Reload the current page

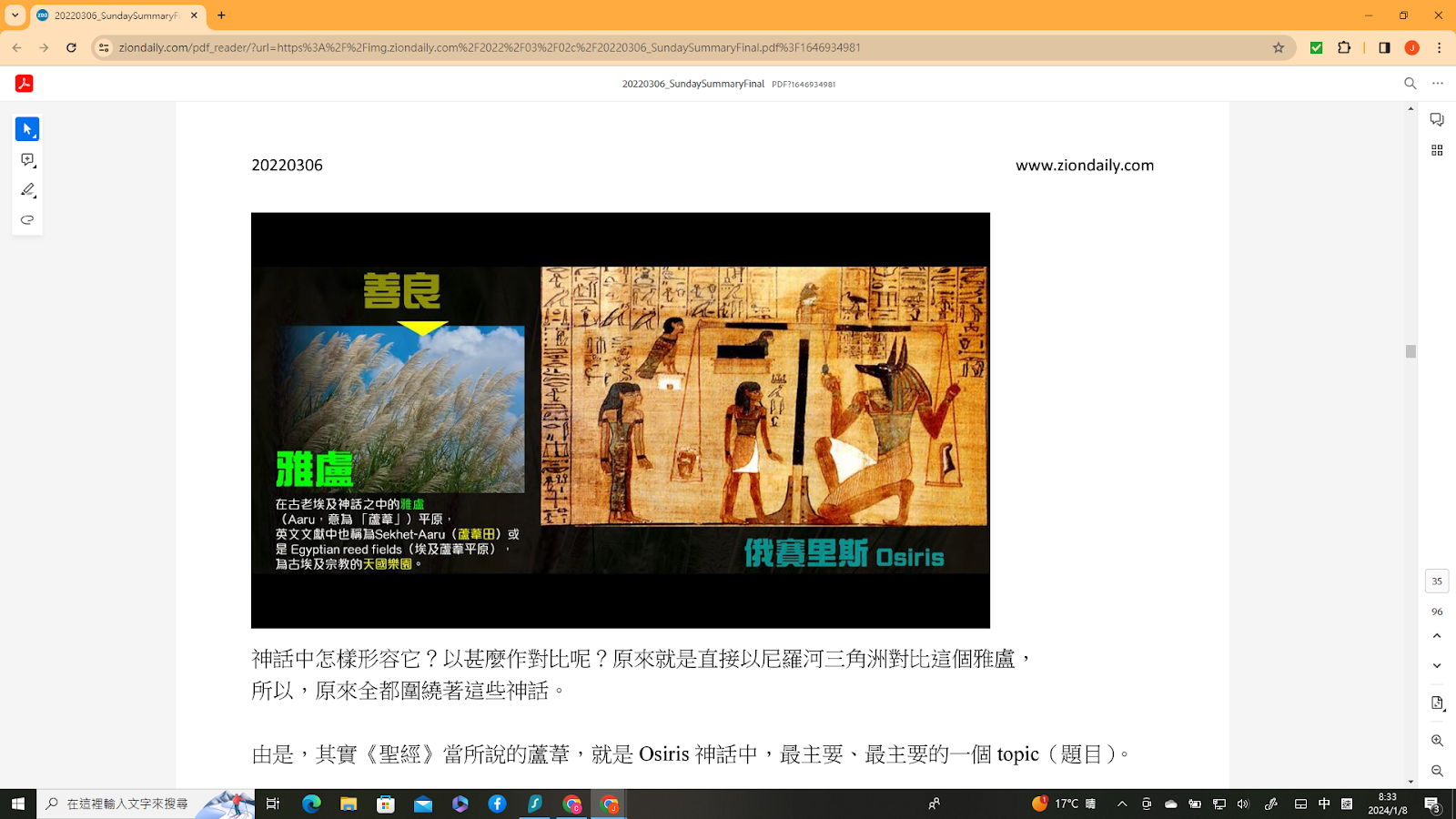coord(71,47)
